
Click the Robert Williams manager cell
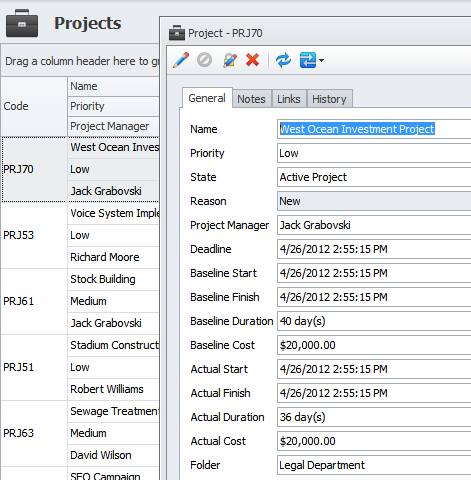click(x=113, y=389)
